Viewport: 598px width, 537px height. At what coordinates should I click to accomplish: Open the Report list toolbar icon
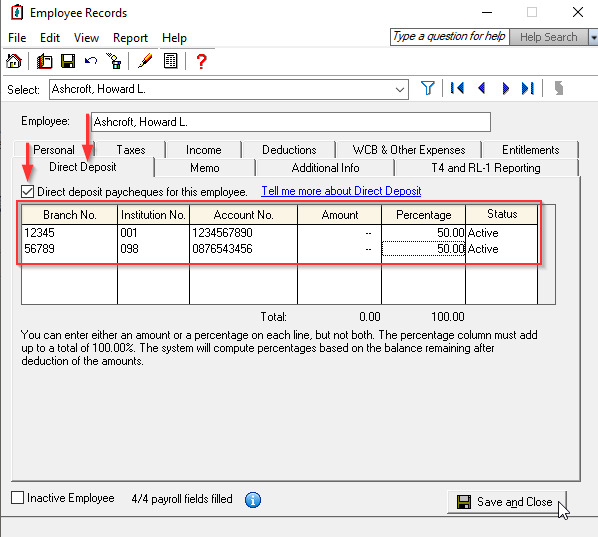click(170, 61)
